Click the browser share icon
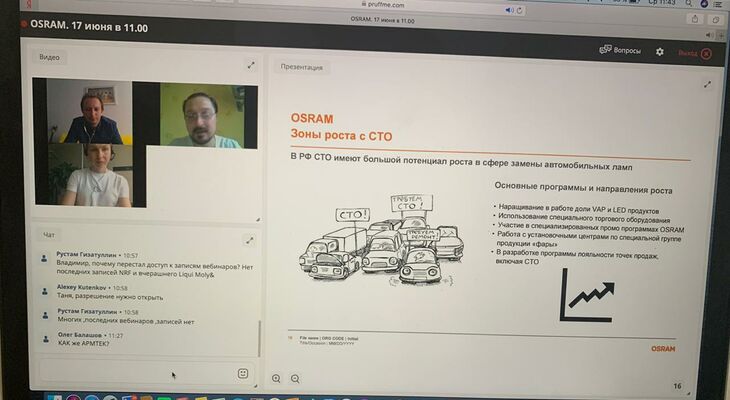The width and height of the screenshot is (730, 400). pos(695,19)
